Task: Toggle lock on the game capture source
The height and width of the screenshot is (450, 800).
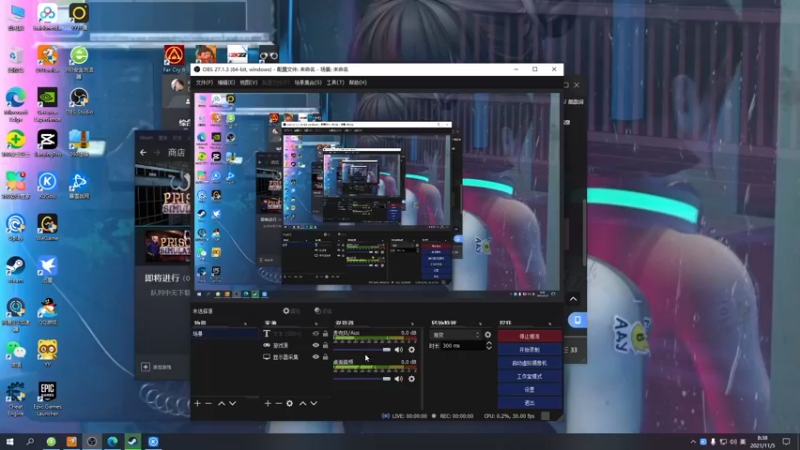Action: point(326,345)
